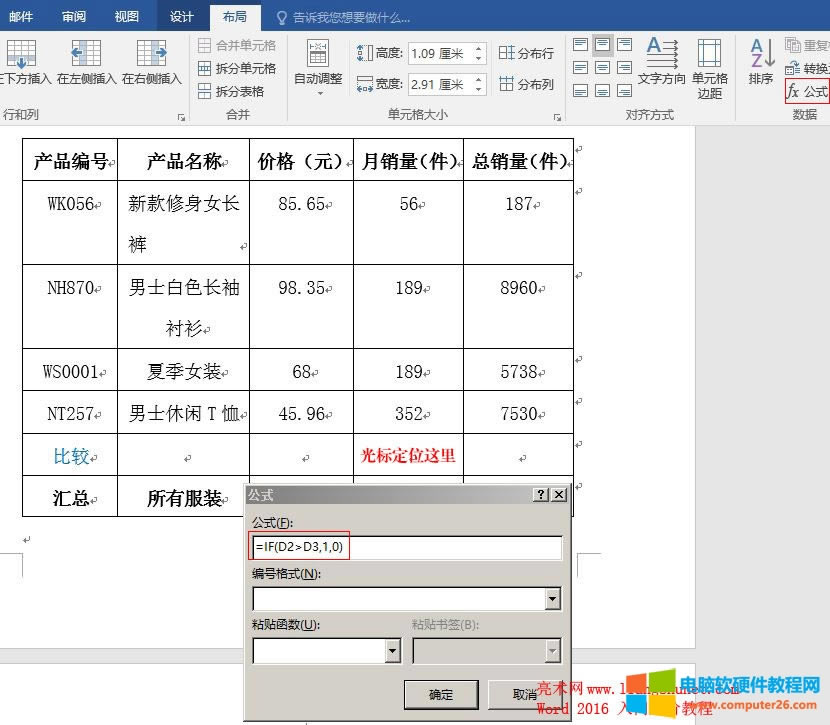Viewport: 830px width, 725px height.
Task: Select the Split Cells icon
Action: coord(204,69)
